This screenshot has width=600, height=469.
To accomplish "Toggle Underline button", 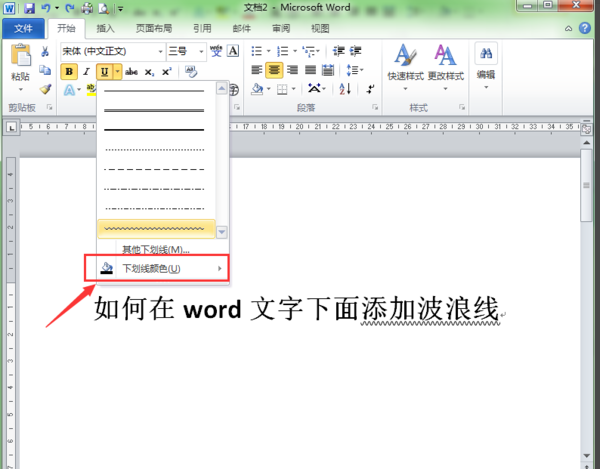I will [104, 72].
